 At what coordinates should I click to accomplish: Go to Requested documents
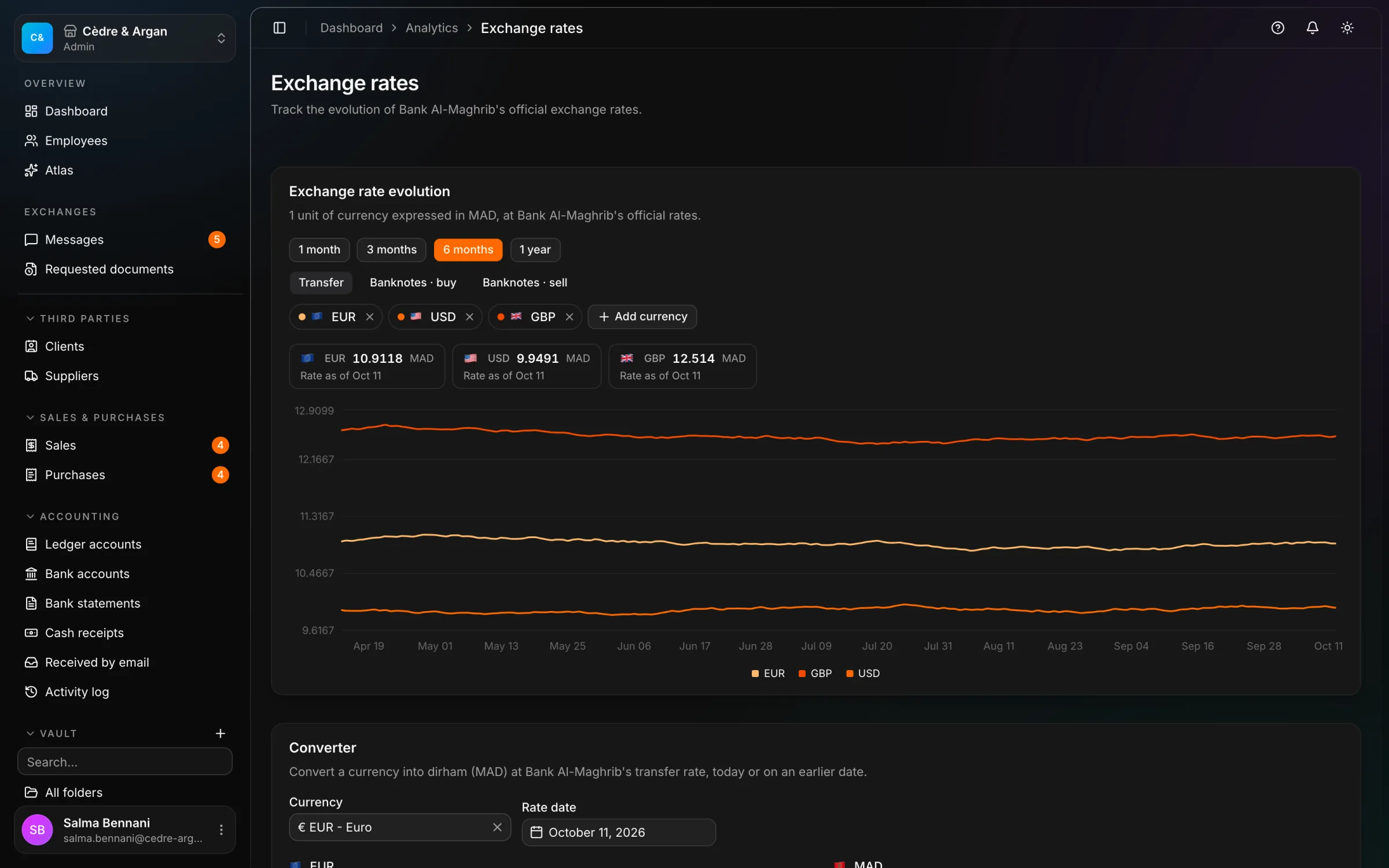tap(124, 269)
